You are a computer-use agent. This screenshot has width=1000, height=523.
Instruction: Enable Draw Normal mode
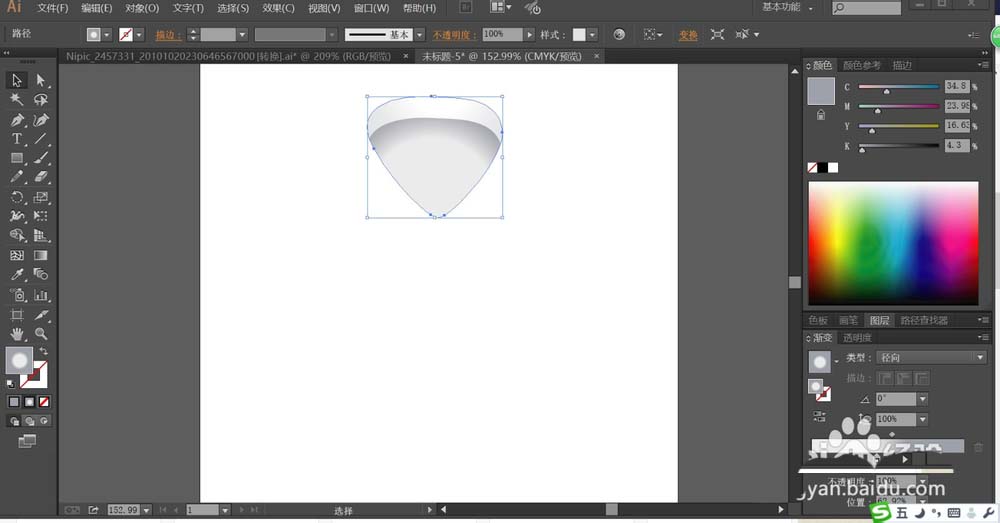point(14,421)
